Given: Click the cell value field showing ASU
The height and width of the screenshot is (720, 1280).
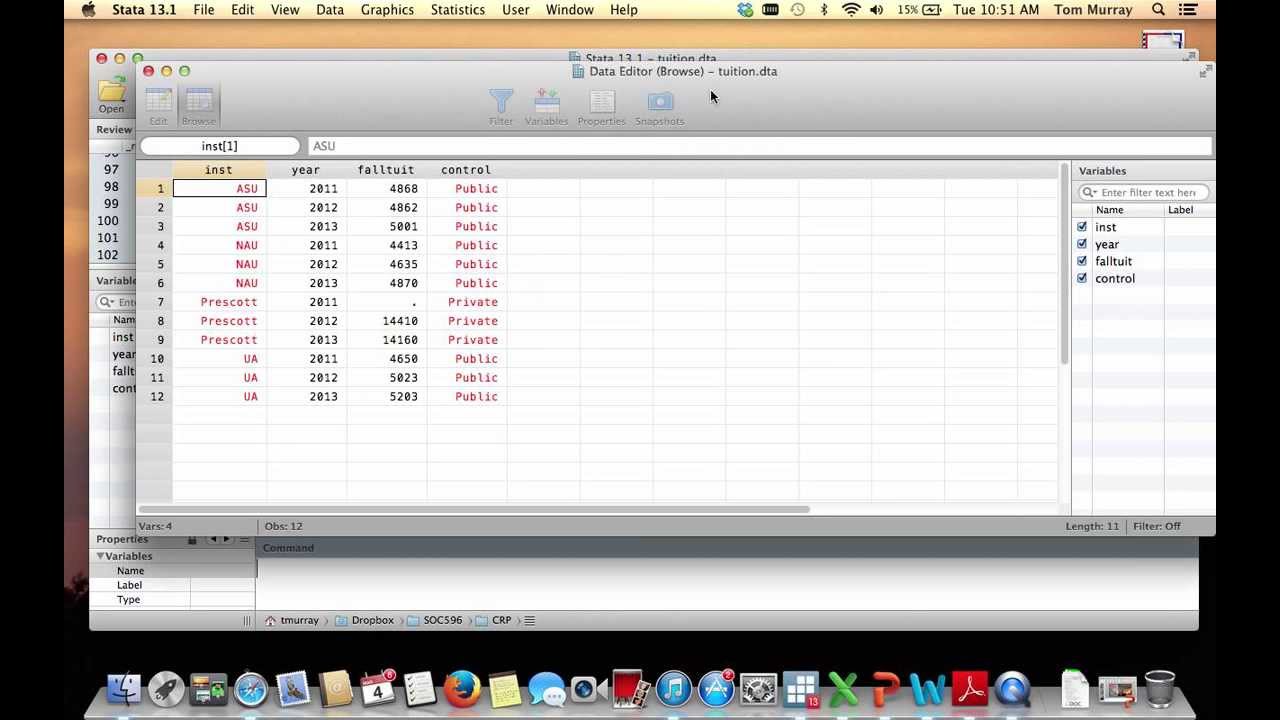Looking at the screenshot, I should click(758, 146).
